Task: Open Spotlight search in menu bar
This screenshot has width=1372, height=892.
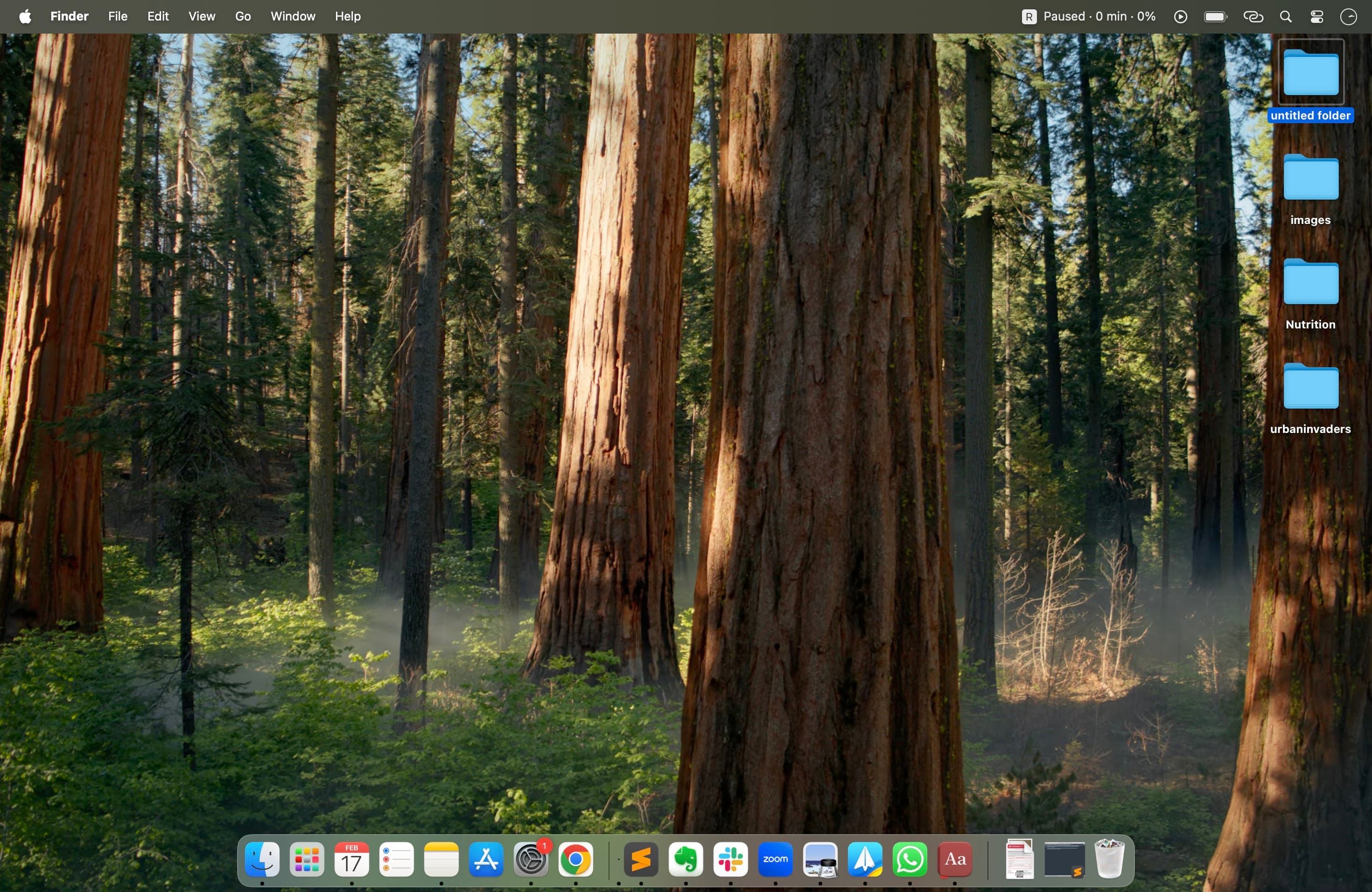Action: point(1286,17)
